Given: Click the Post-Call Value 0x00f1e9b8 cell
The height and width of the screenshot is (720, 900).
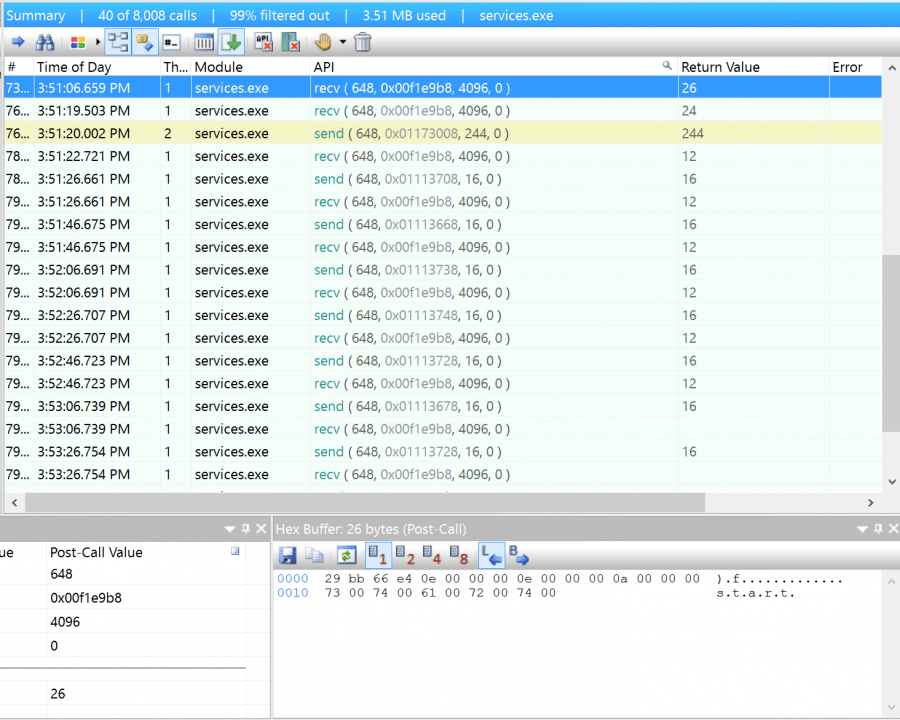Looking at the screenshot, I should pos(146,598).
